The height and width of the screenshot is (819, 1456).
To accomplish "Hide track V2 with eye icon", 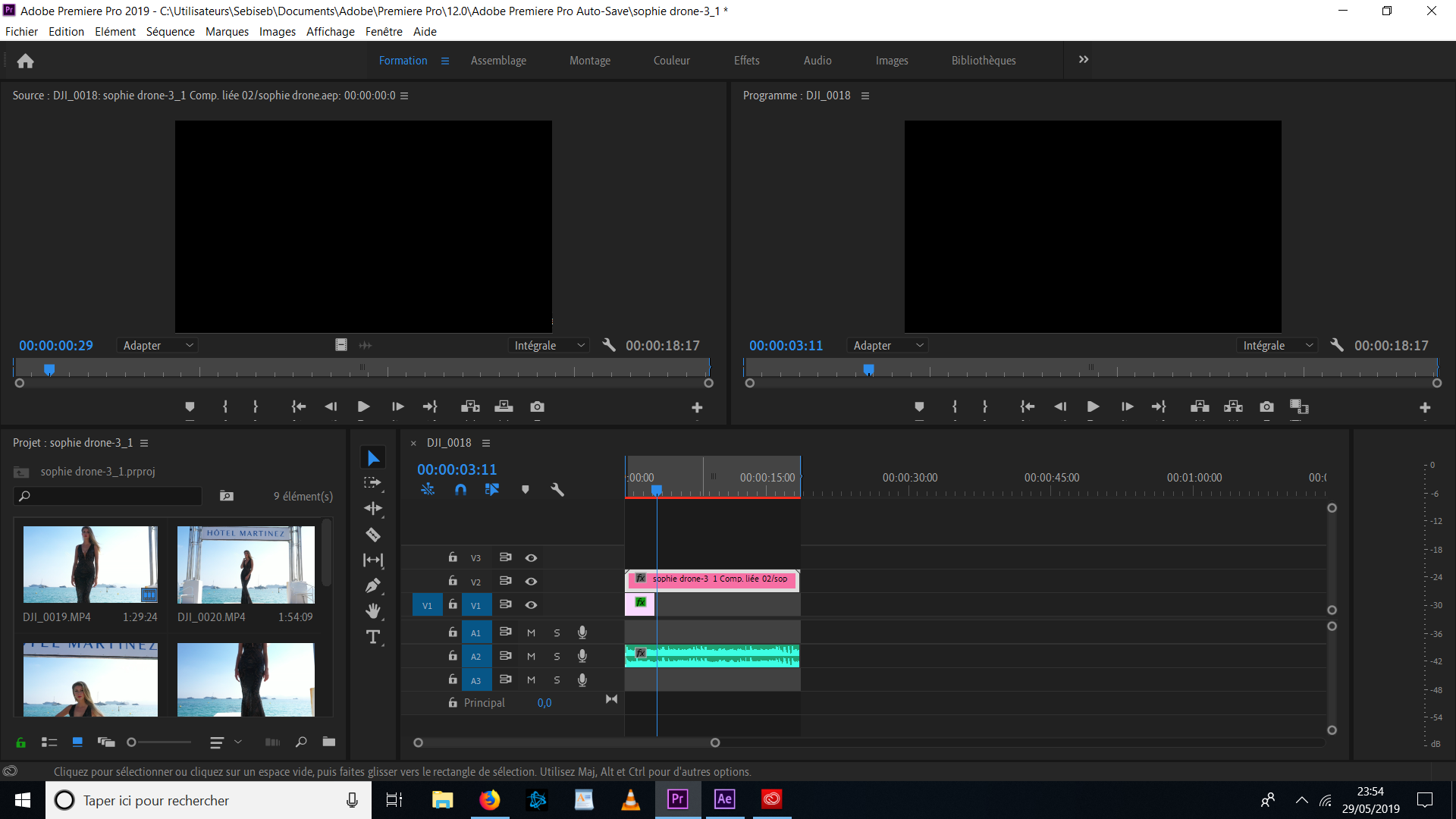I will [x=531, y=582].
